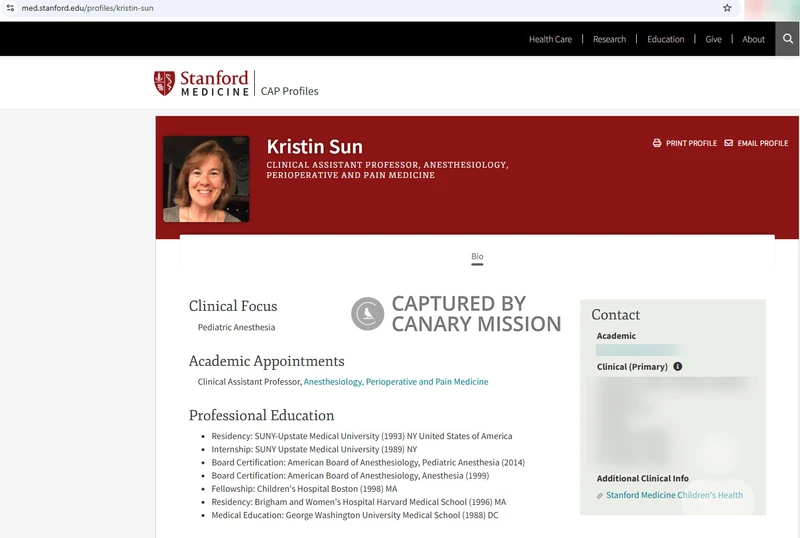Open Anesthesiology, Perioperative and Pain Medicine link

[x=396, y=381]
